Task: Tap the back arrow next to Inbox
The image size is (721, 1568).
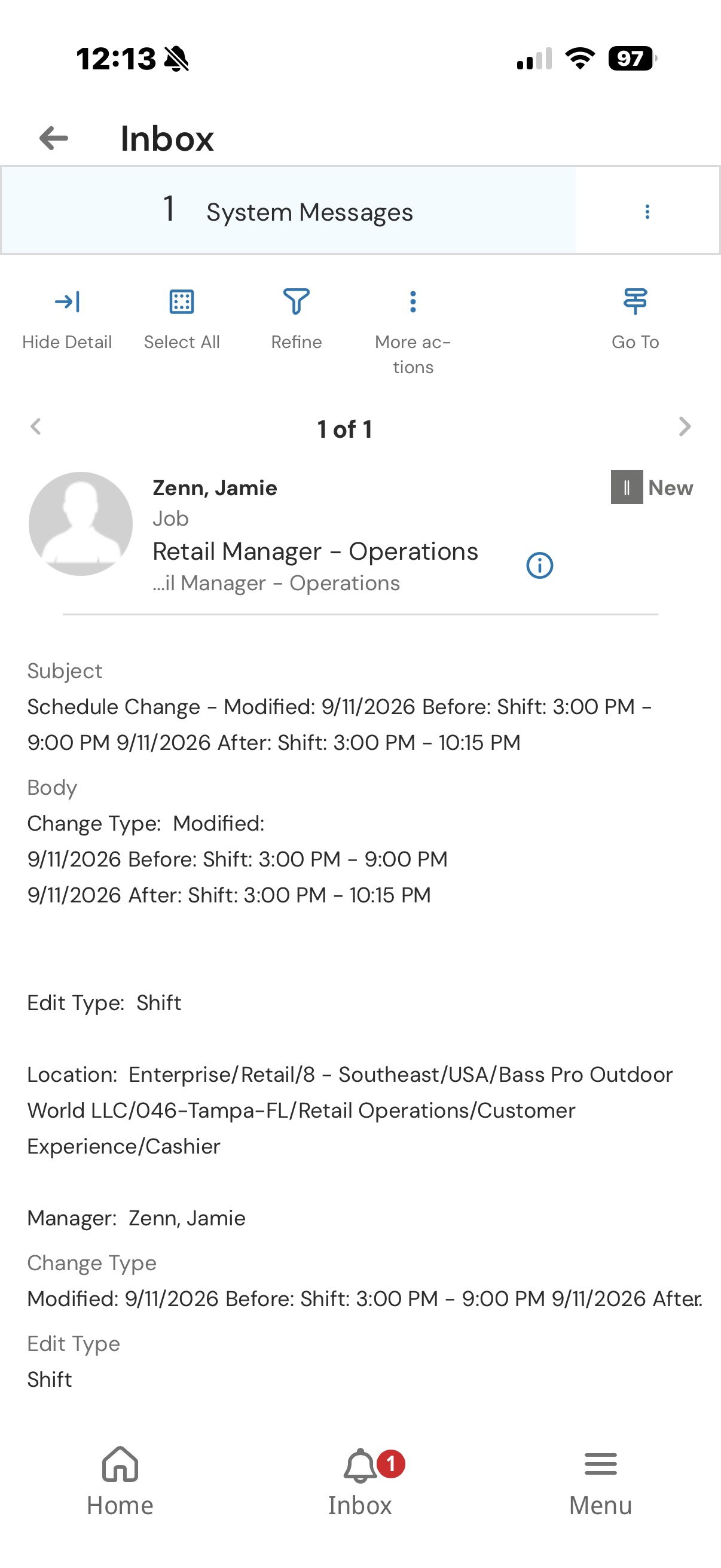Action: point(54,139)
